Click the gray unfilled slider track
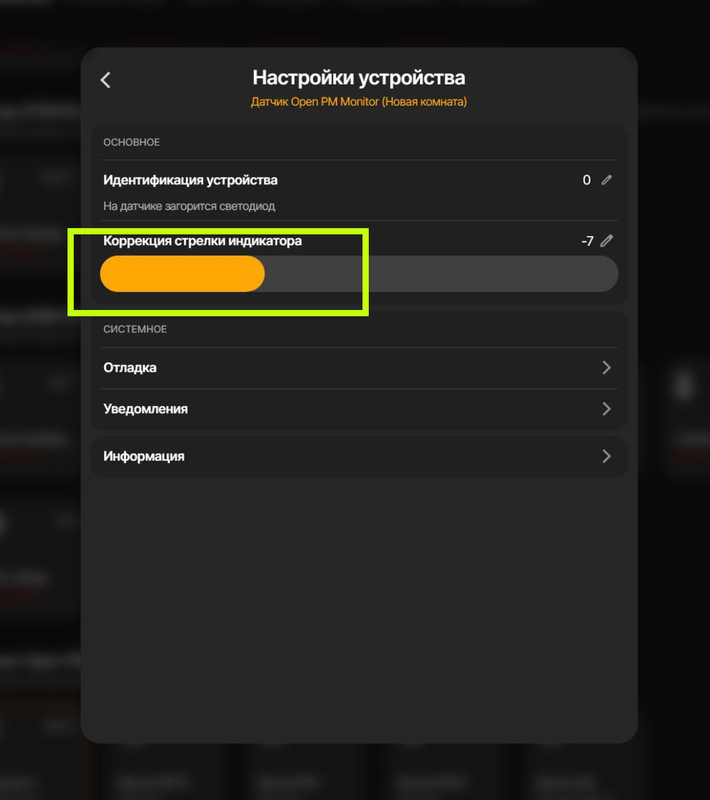 point(441,274)
